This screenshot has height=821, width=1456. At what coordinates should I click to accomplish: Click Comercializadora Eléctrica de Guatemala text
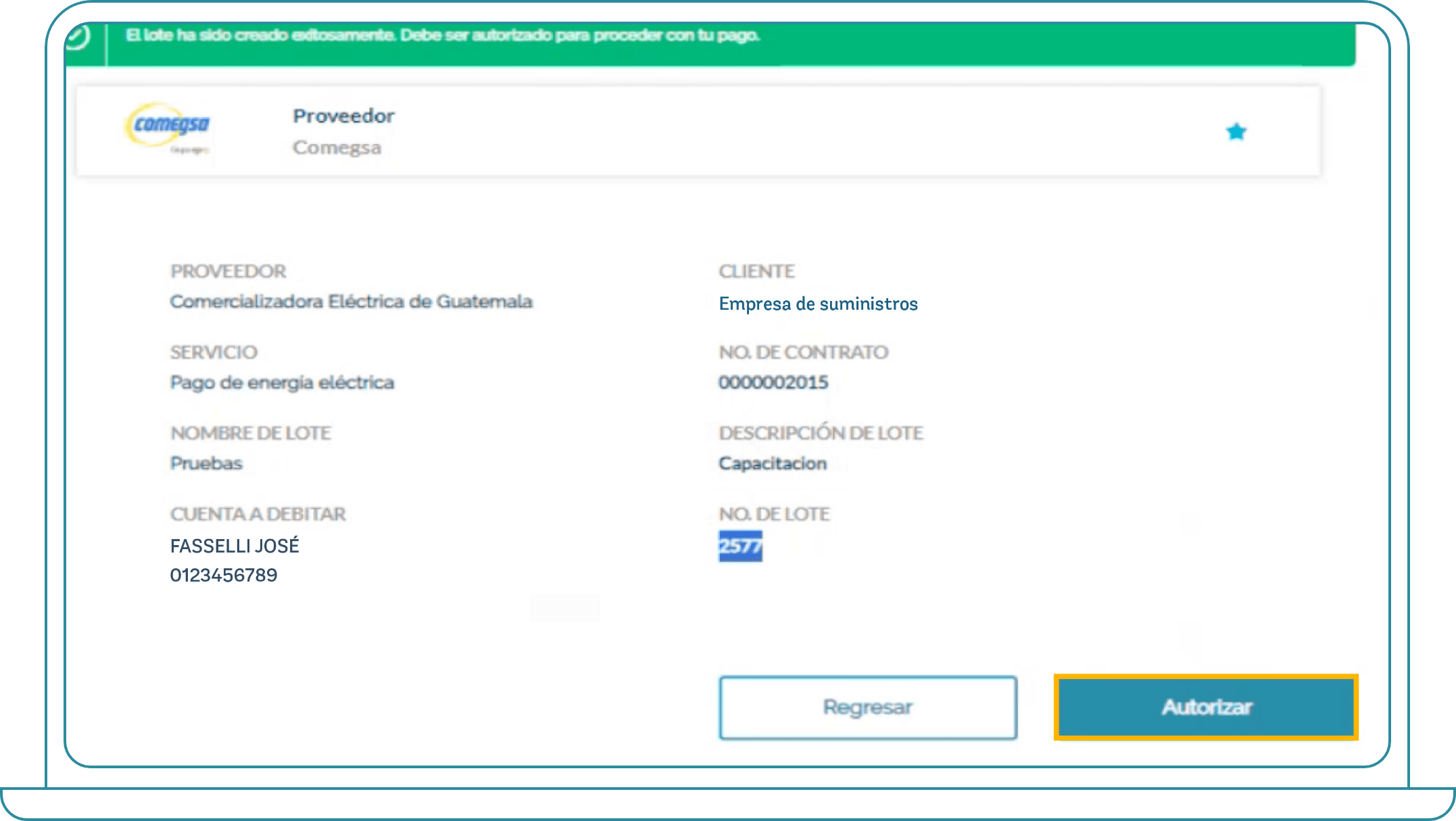pyautogui.click(x=351, y=302)
